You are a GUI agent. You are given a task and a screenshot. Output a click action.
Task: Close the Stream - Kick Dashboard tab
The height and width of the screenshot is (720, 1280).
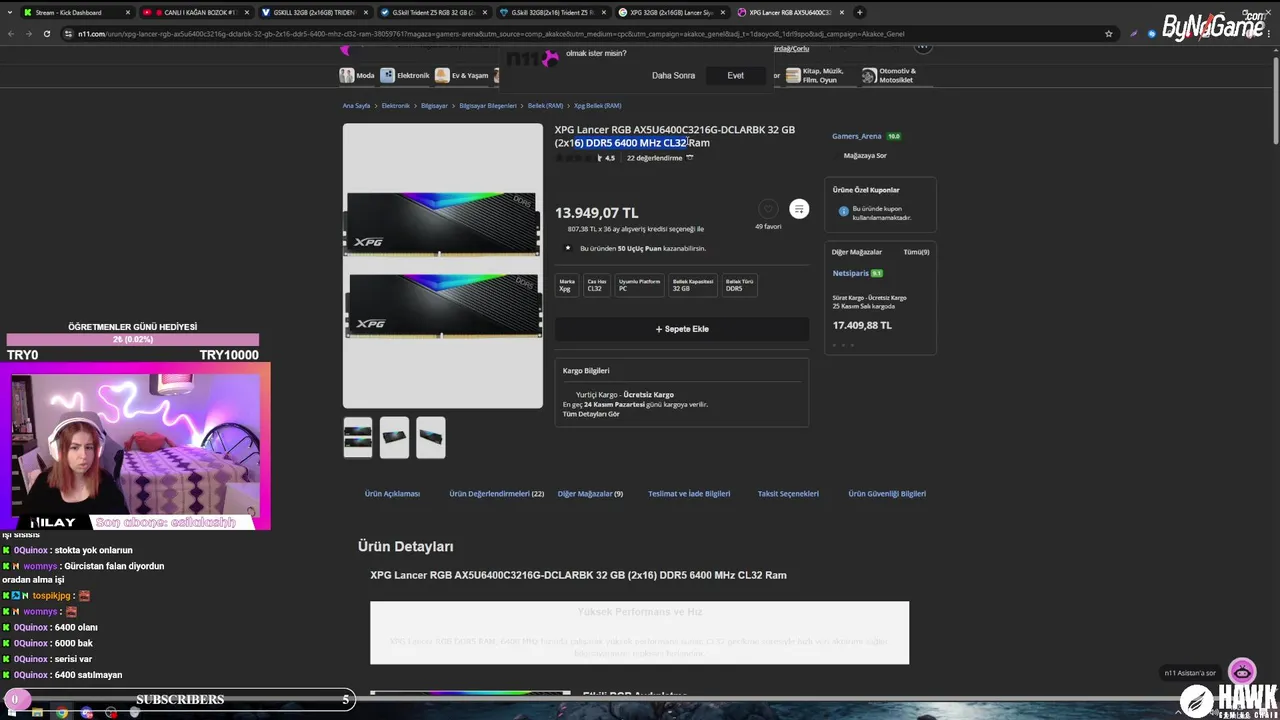[127, 12]
